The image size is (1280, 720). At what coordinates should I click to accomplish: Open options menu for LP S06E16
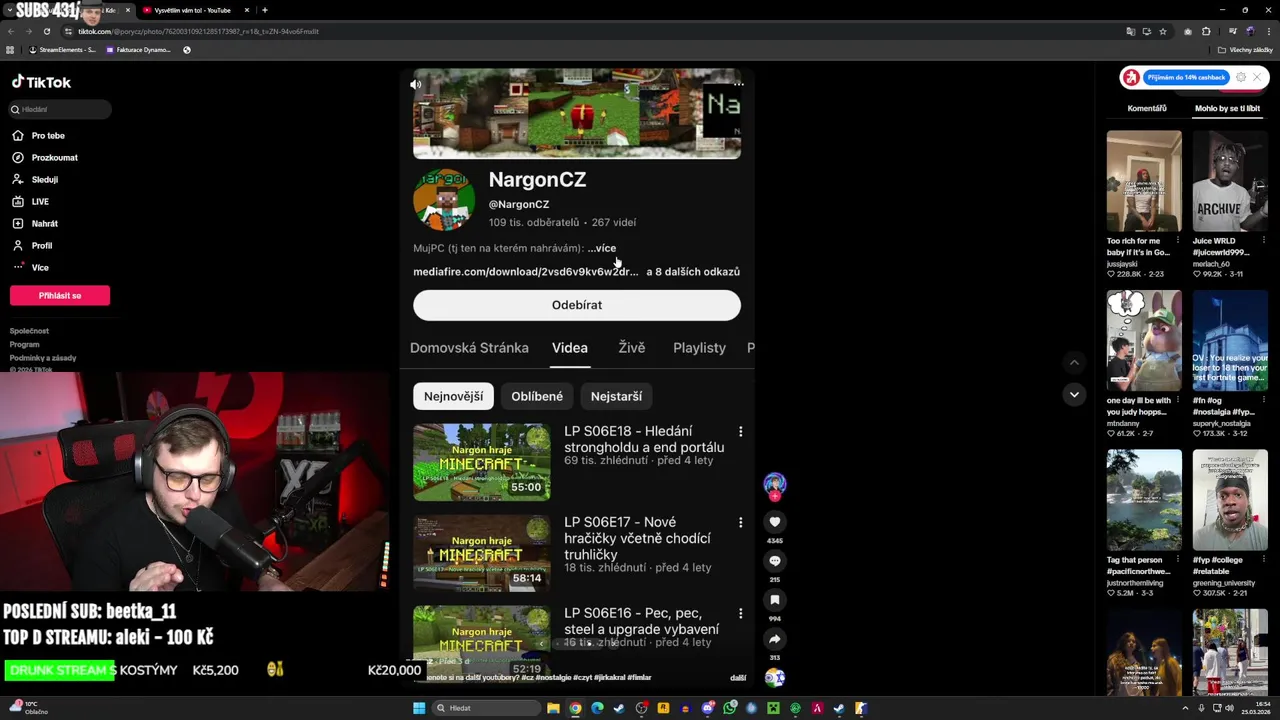[740, 614]
